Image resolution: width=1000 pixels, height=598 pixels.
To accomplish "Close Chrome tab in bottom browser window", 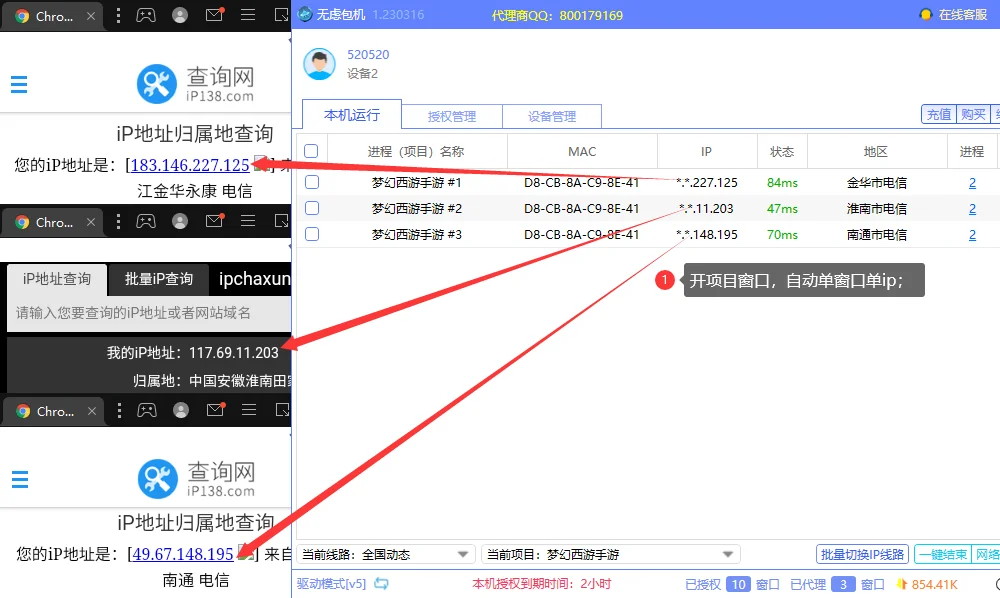I will click(92, 411).
